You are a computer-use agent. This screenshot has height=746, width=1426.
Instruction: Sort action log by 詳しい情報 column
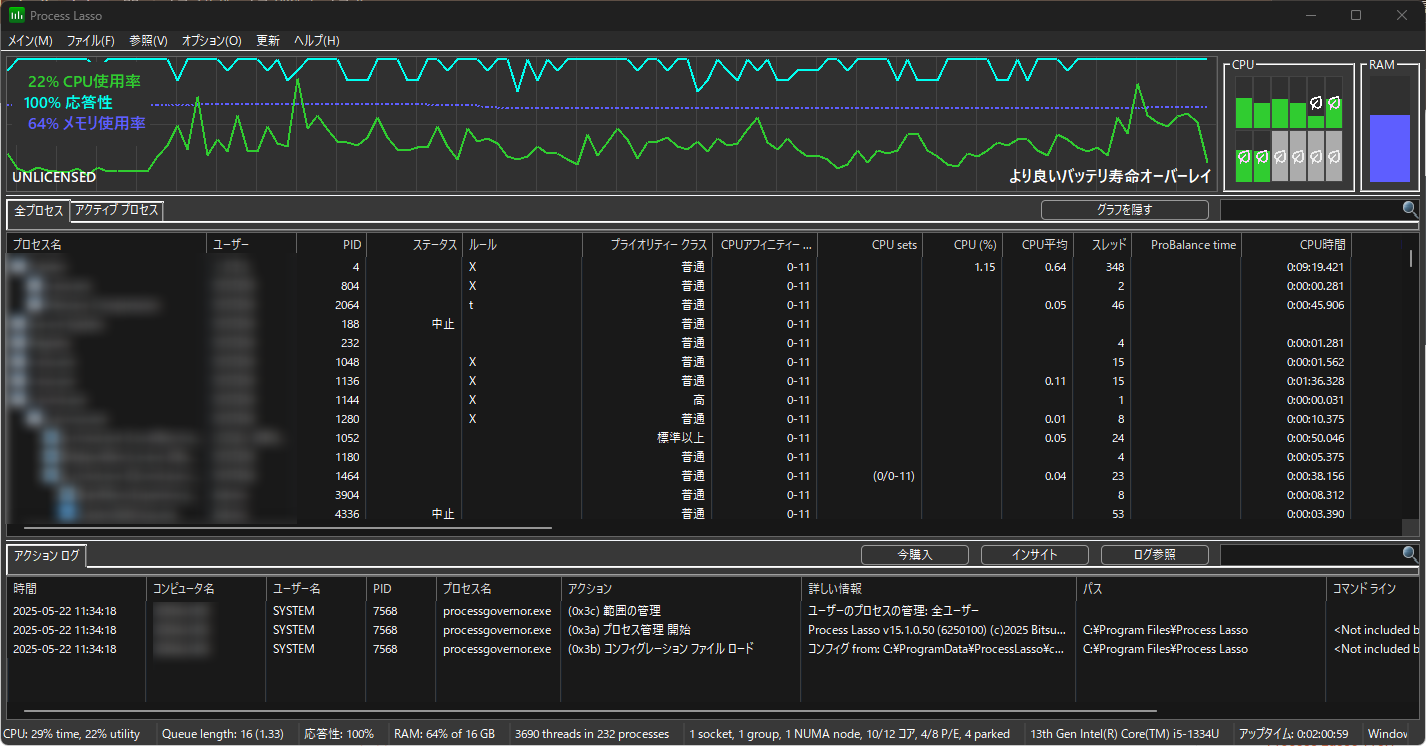pos(939,589)
